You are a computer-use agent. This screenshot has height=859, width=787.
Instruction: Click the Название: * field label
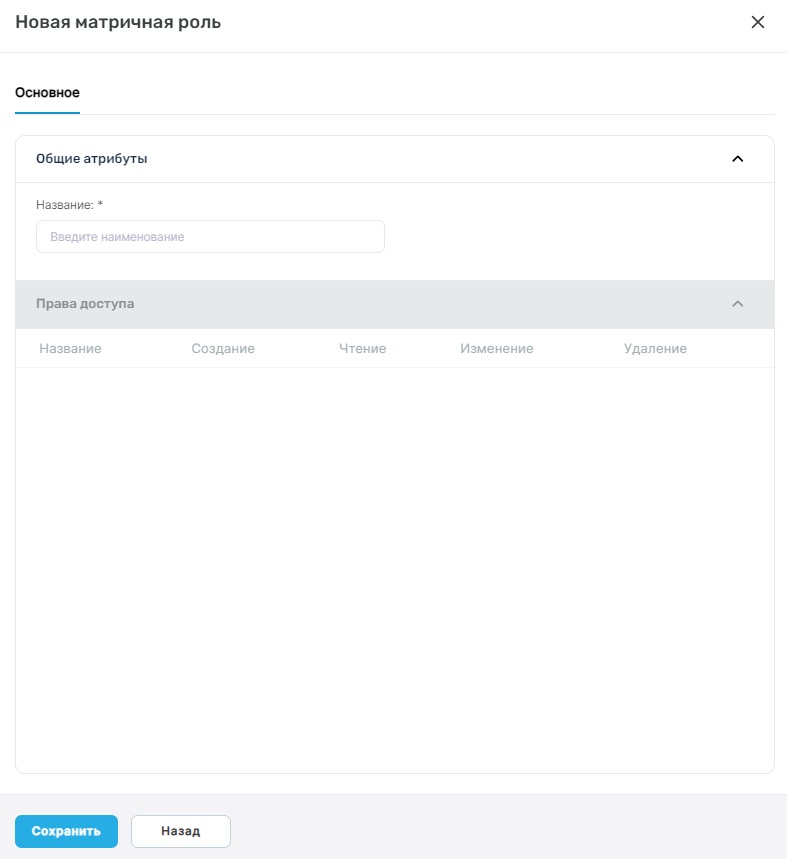point(70,205)
